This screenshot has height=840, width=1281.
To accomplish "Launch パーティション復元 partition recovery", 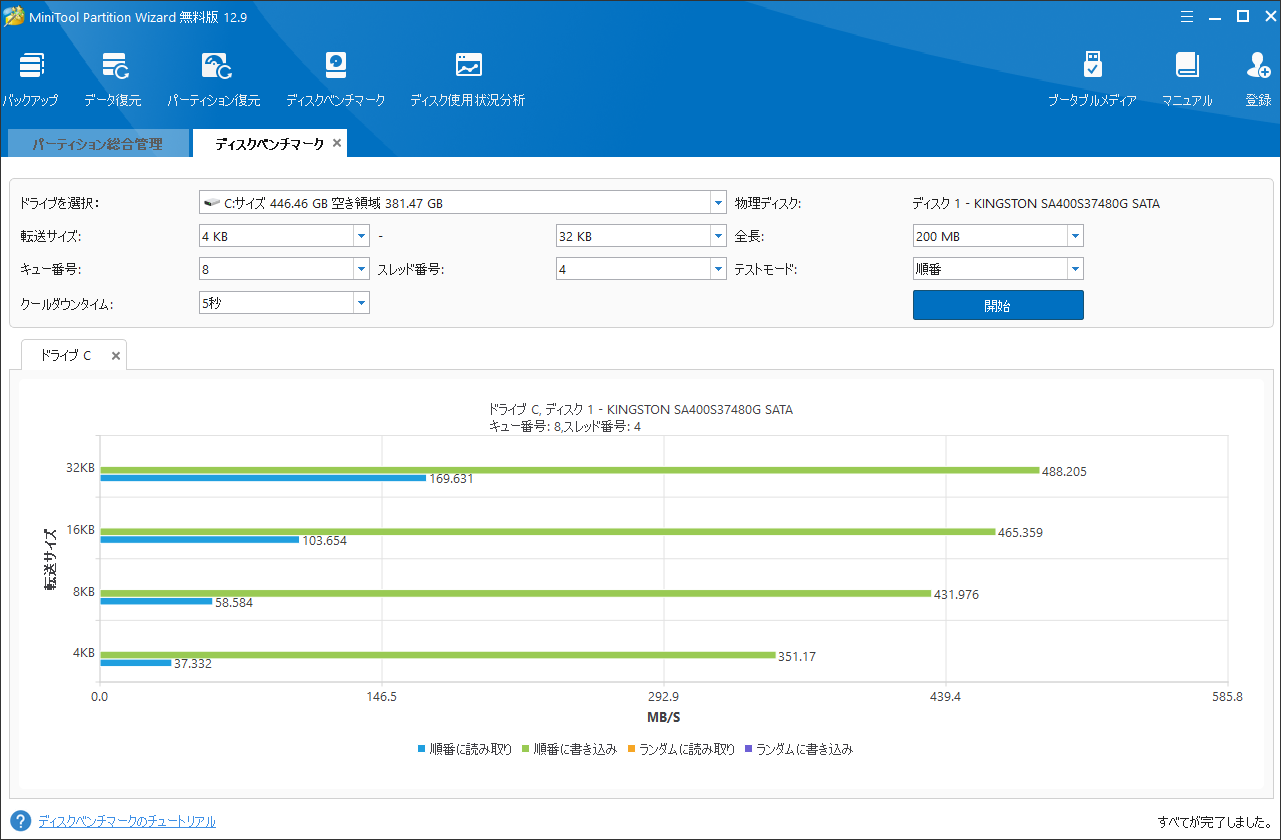I will point(214,79).
